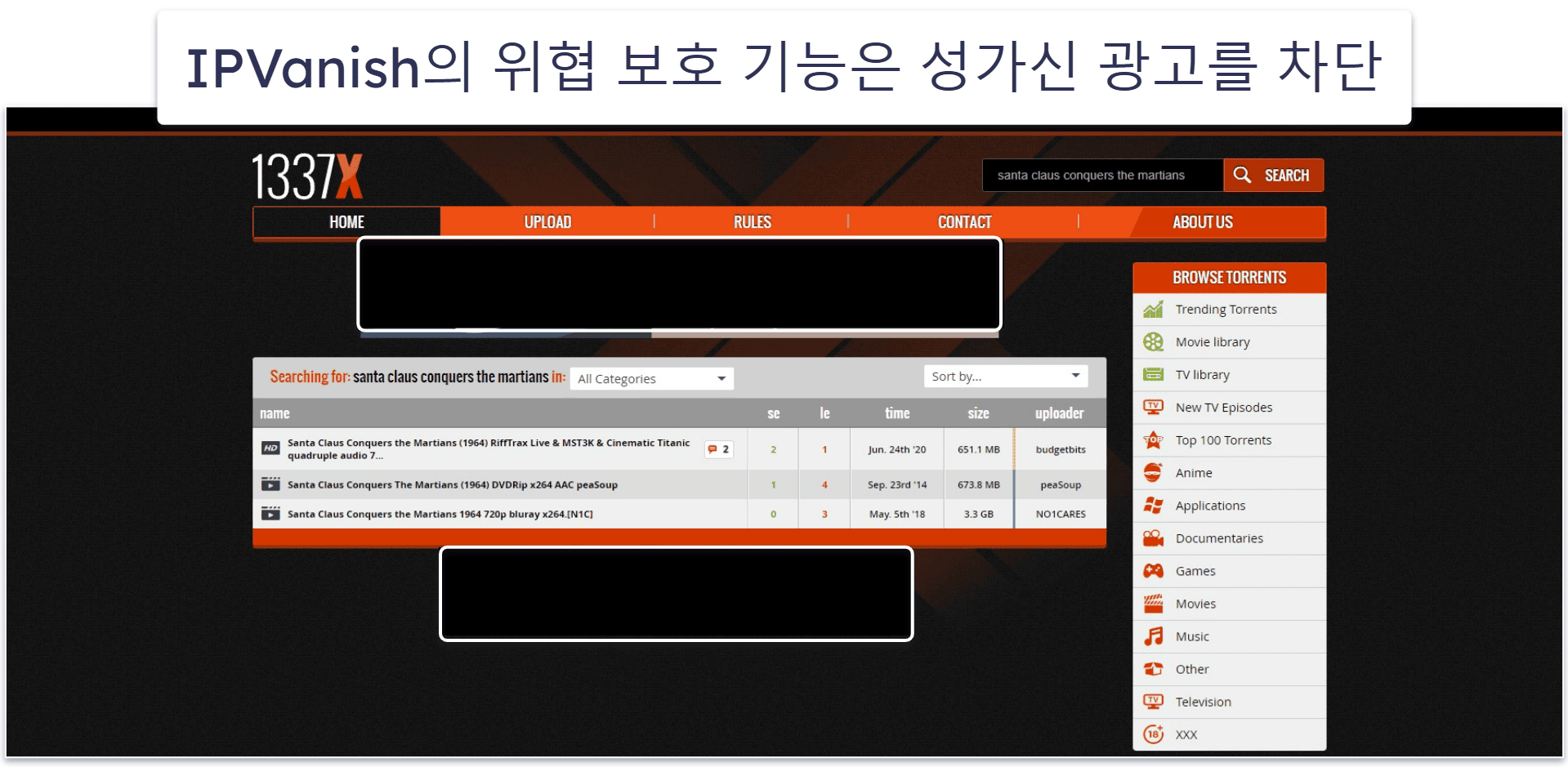Viewport: 1568px width, 767px height.
Task: Open uploader peaSoup profile
Action: (1061, 484)
